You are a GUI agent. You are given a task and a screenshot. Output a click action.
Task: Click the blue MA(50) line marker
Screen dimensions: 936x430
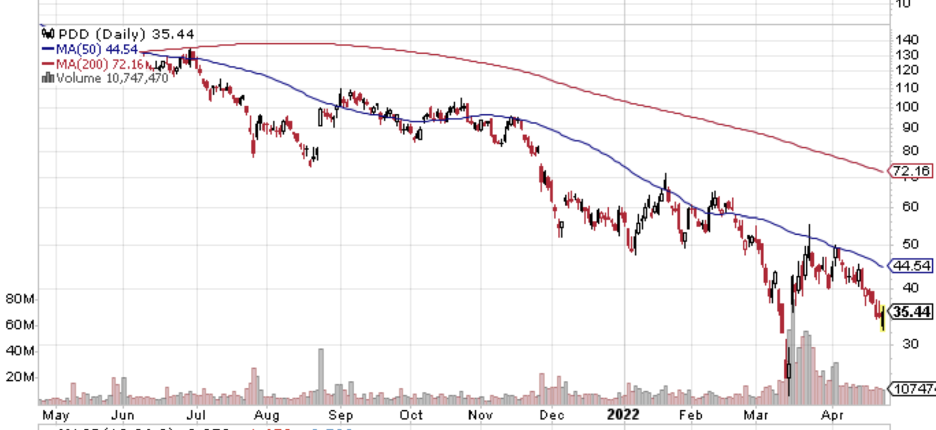(x=48, y=50)
